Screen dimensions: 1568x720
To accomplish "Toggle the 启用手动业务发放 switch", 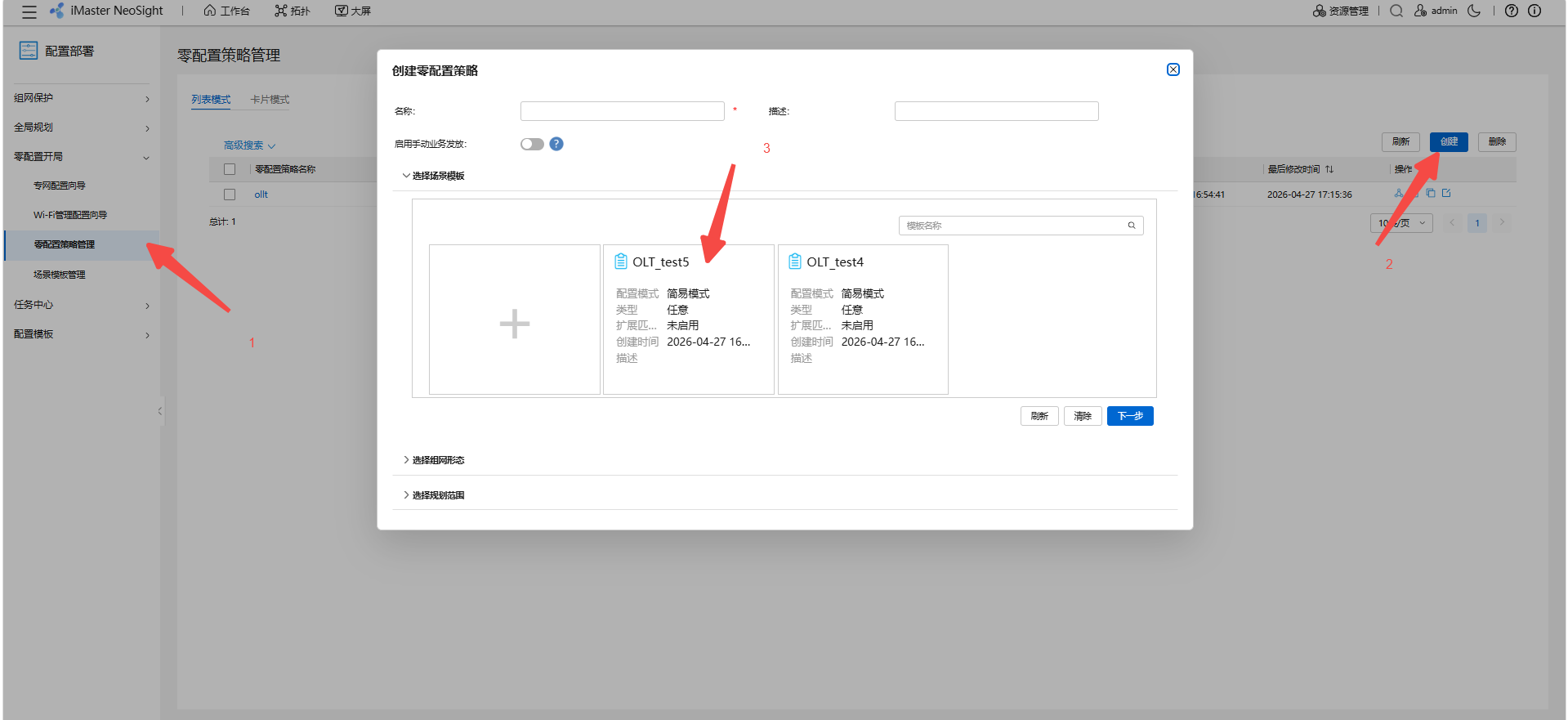I will point(532,144).
